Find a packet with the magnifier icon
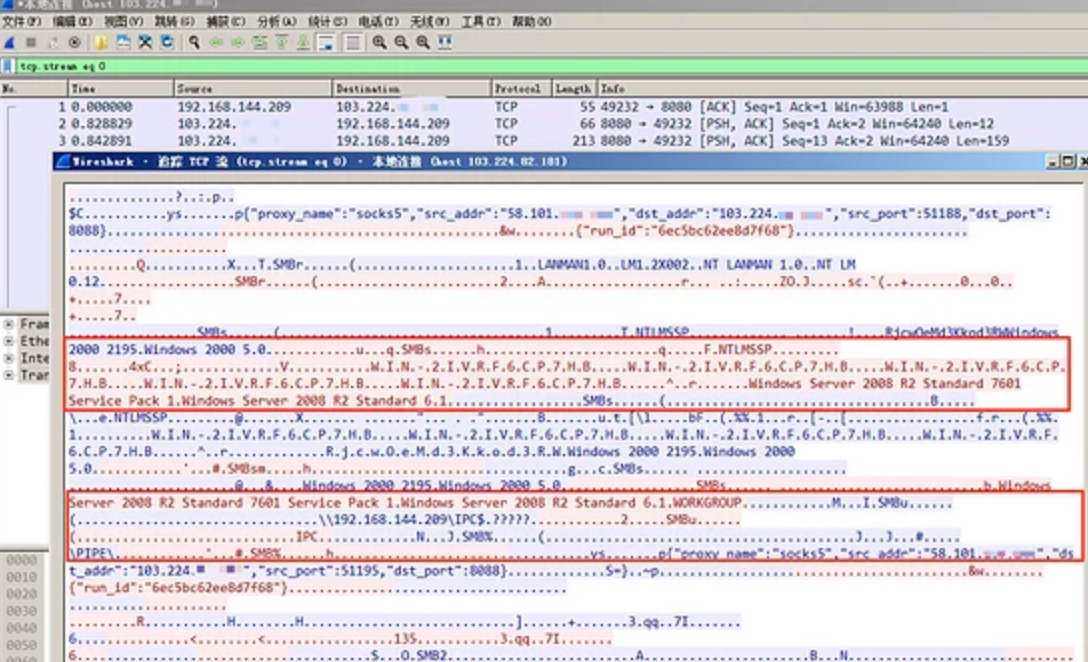 pyautogui.click(x=194, y=43)
